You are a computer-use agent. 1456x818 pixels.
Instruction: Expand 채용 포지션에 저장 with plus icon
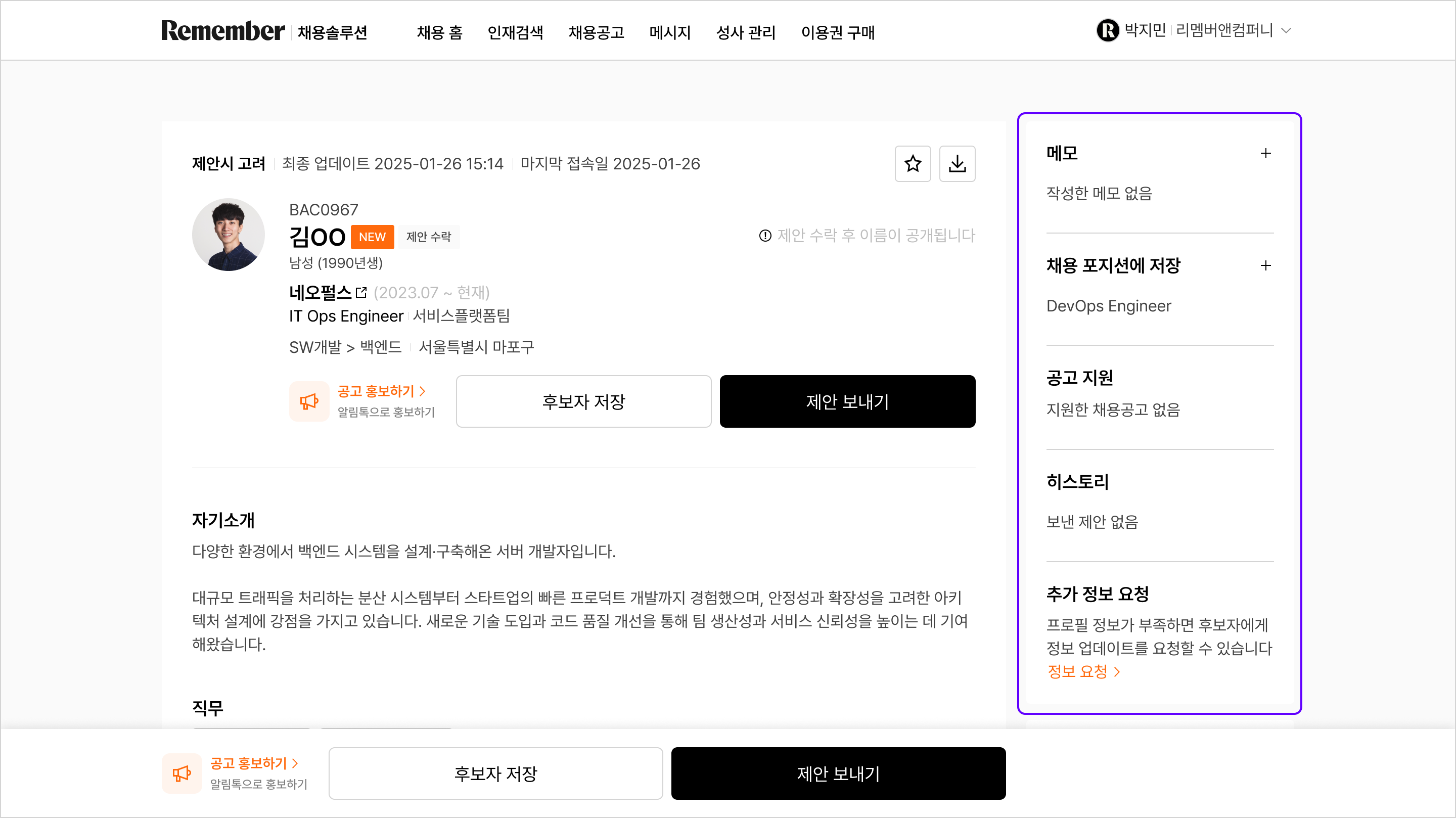1265,266
